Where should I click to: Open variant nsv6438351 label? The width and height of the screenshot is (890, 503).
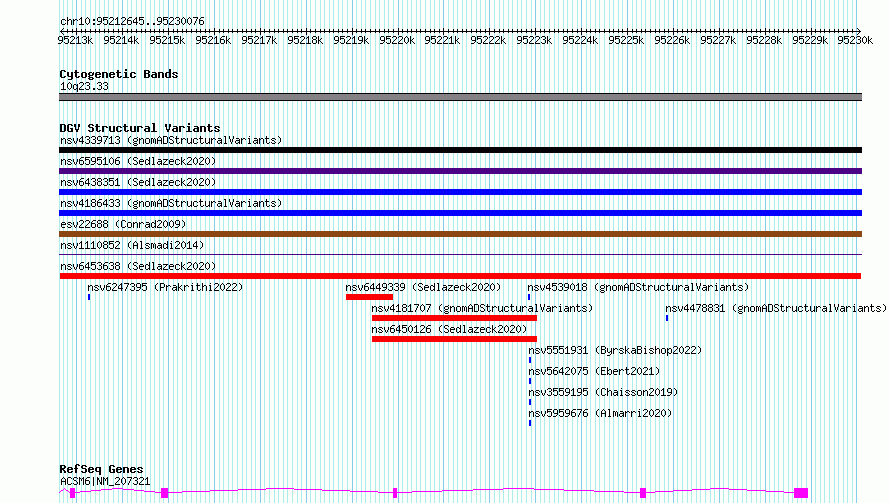(x=138, y=182)
